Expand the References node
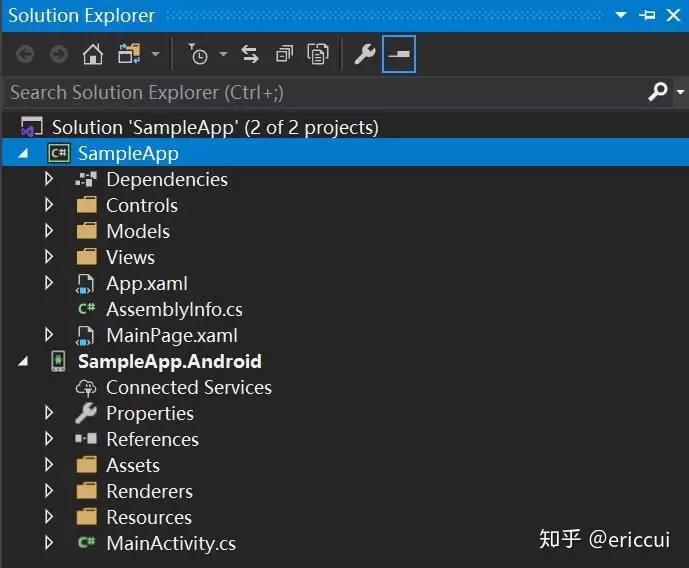This screenshot has width=689, height=568. coord(49,438)
